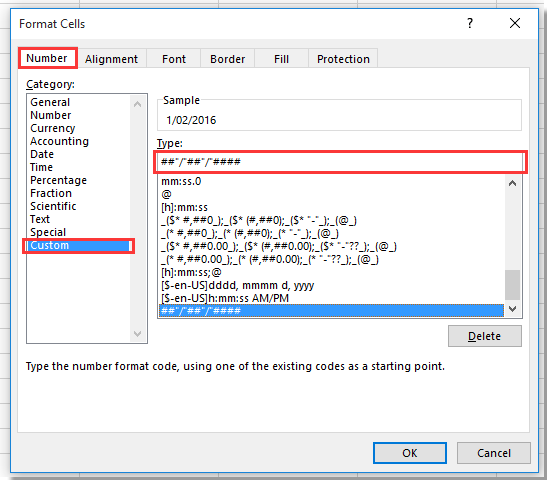Click Category list scroll down arrow
Image resolution: width=547 pixels, height=480 pixels.
click(137, 334)
